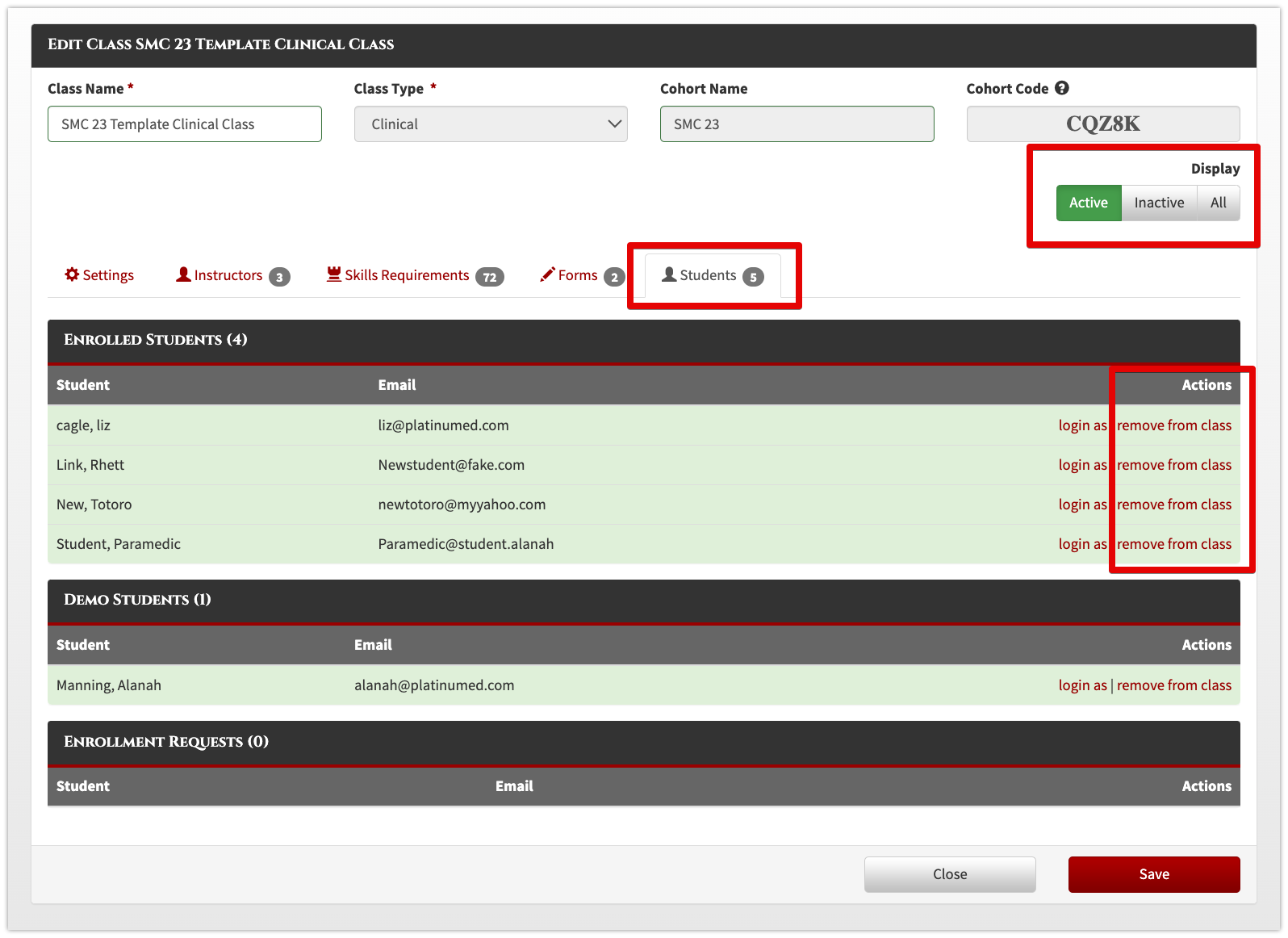Screen dimensions: 1288x938
Task: Click the Edit Class SMC 23 Template title
Action: coord(221,44)
